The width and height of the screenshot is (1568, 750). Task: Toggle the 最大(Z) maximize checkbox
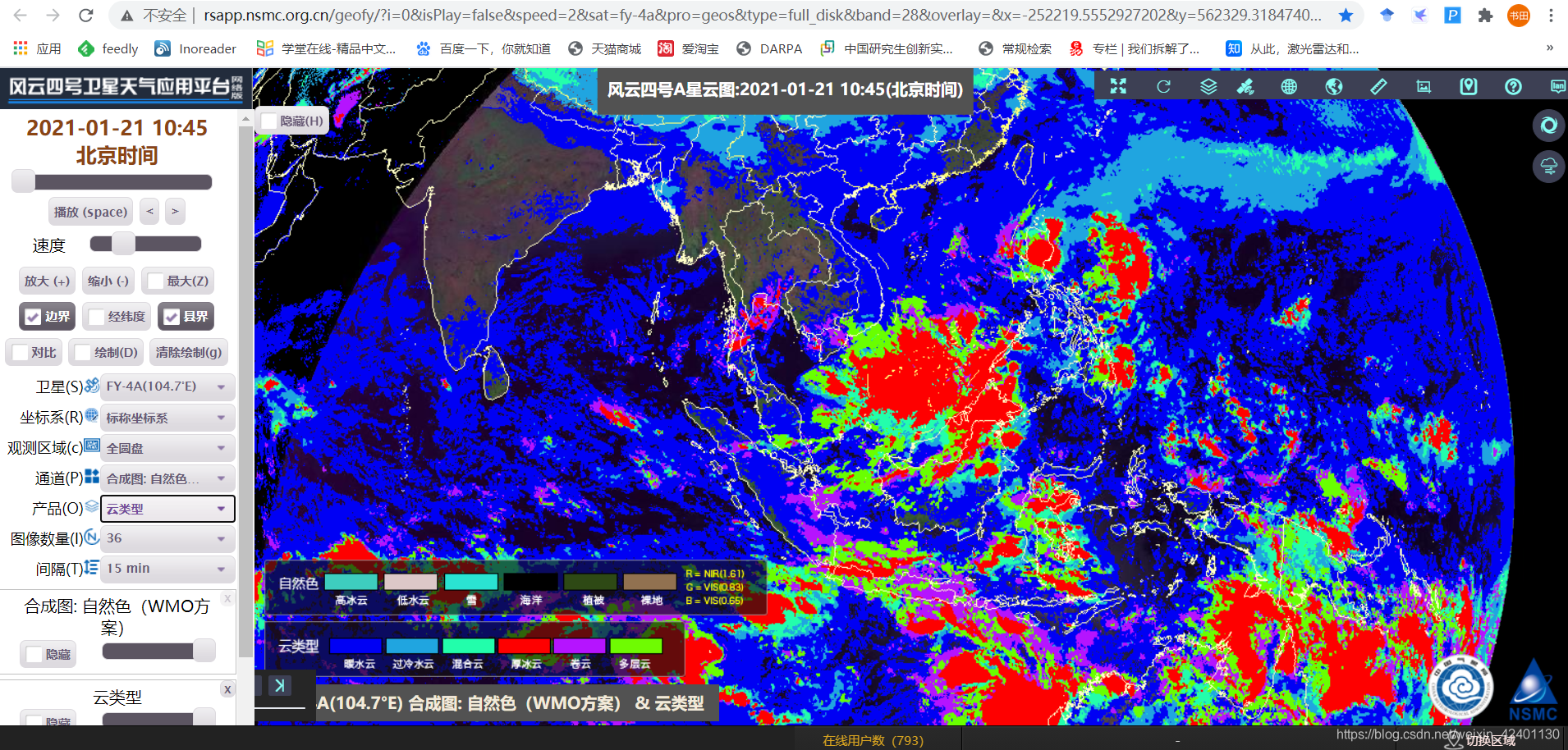click(155, 281)
